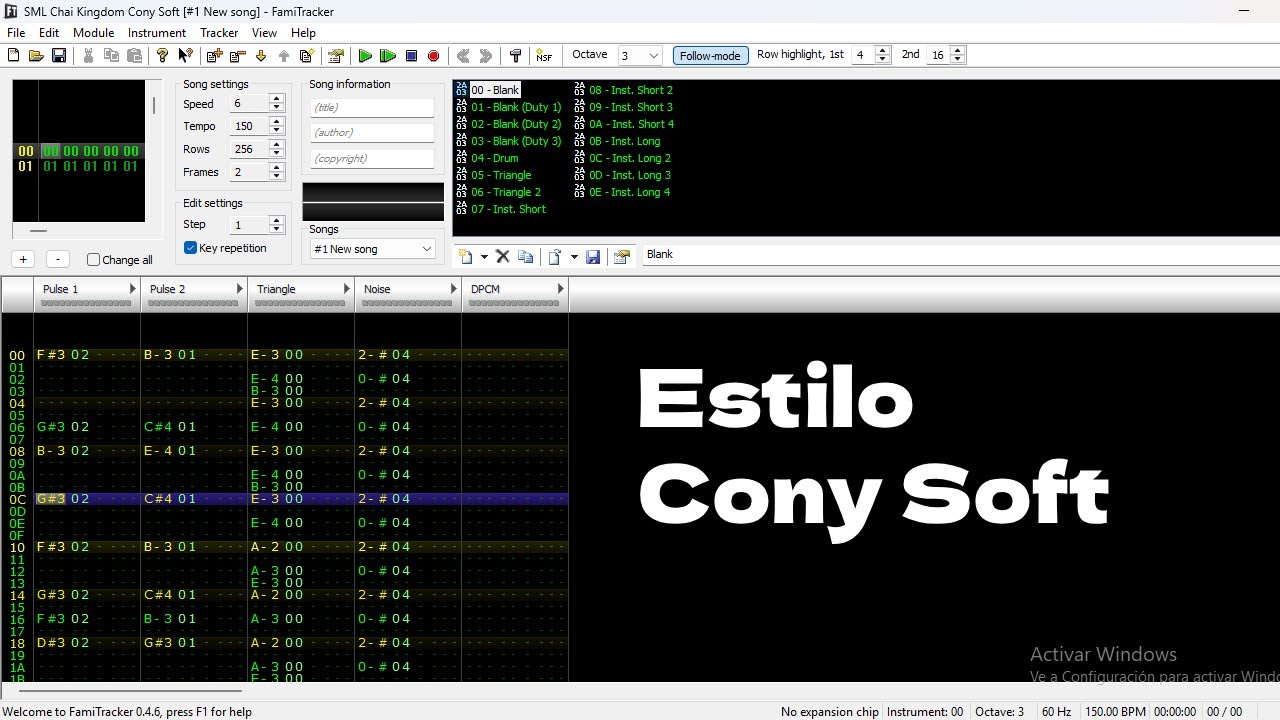The width and height of the screenshot is (1280, 720).
Task: Open the Tracker menu
Action: click(219, 33)
